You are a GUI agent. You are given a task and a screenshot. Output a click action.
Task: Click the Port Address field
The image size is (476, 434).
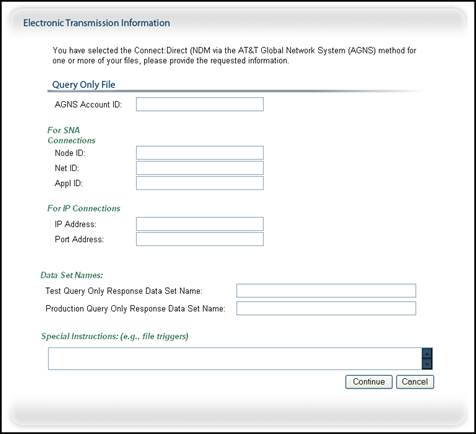click(200, 239)
